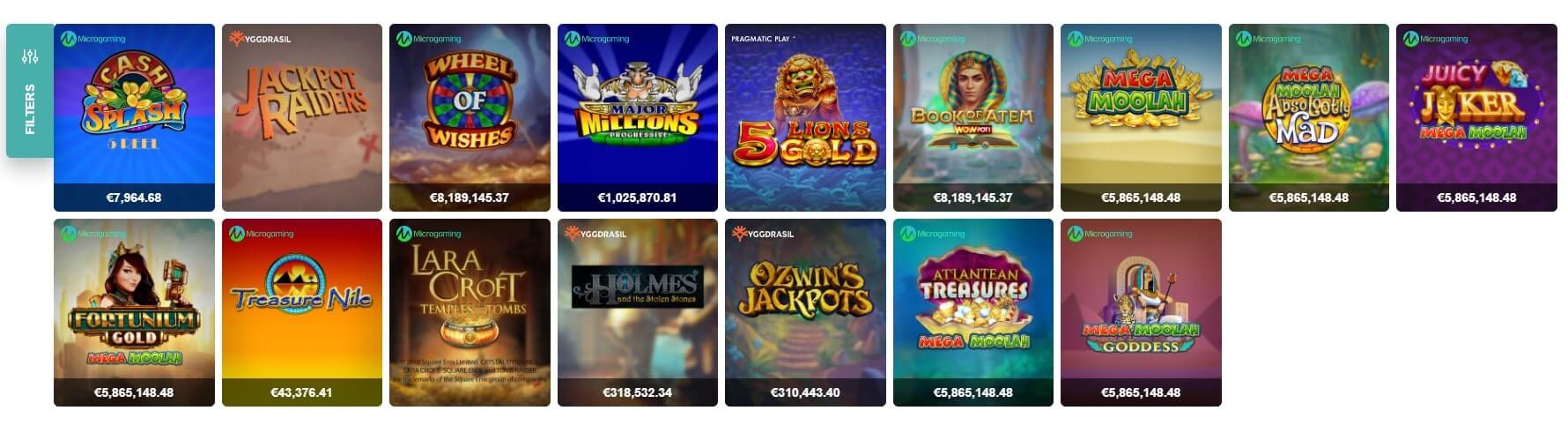The image size is (1568, 433).
Task: Launch the Jackpot Raiders game tile
Action: point(302,117)
